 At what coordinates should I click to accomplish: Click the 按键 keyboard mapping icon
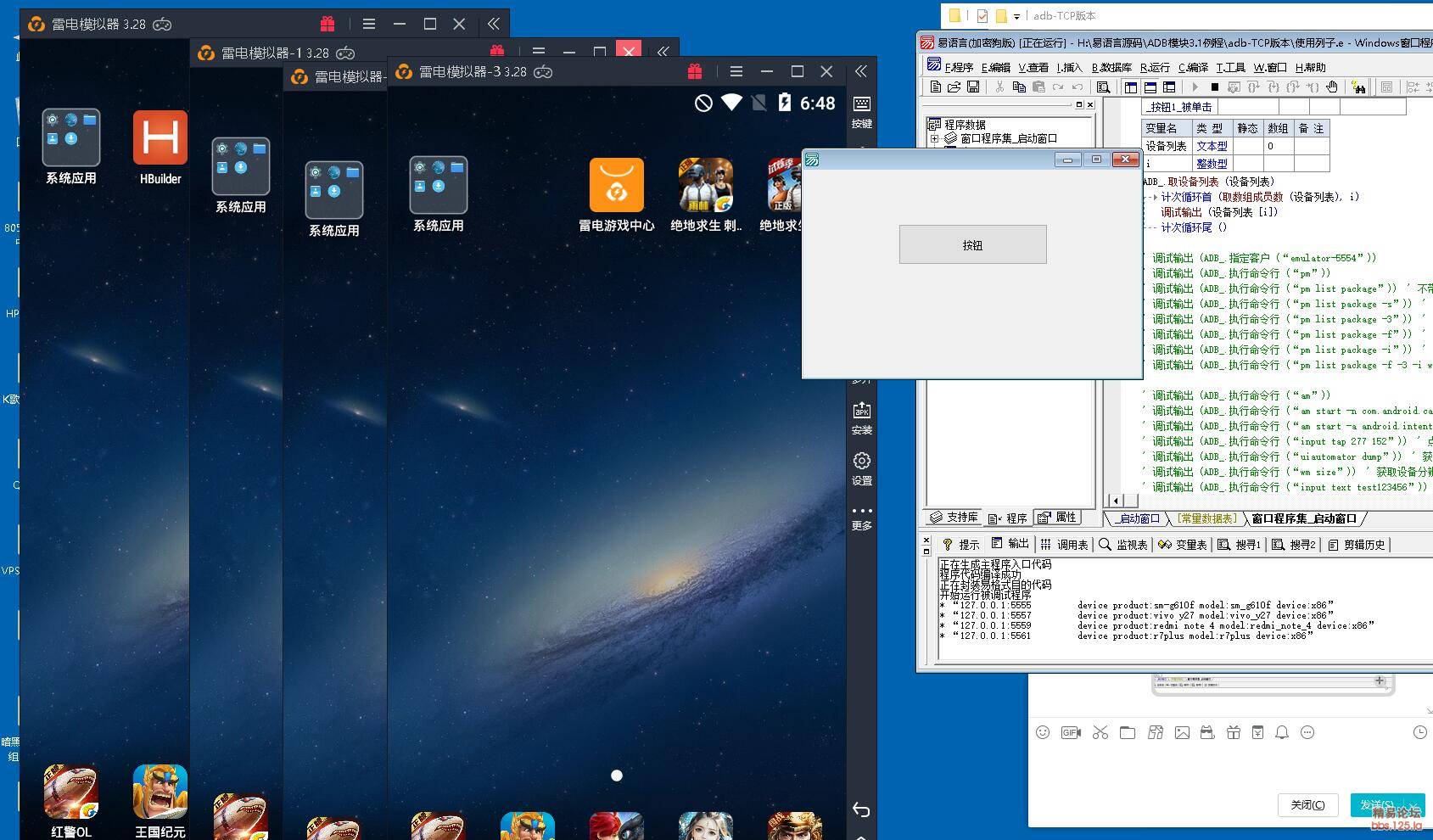tap(861, 111)
